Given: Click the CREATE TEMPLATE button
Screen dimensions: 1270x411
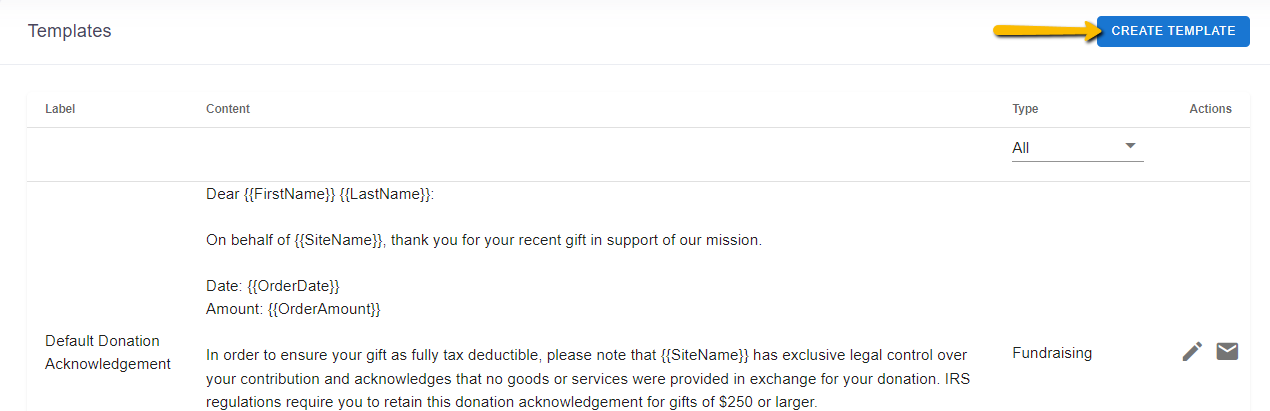Looking at the screenshot, I should 1173,31.
